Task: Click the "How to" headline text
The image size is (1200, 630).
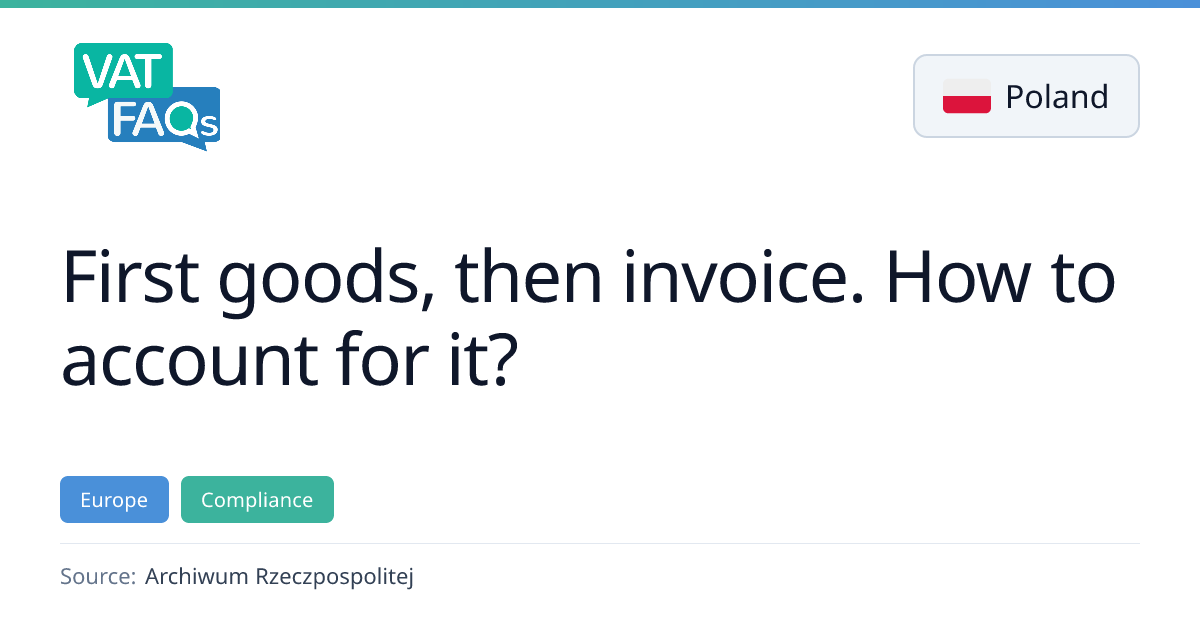Action: (x=1000, y=278)
